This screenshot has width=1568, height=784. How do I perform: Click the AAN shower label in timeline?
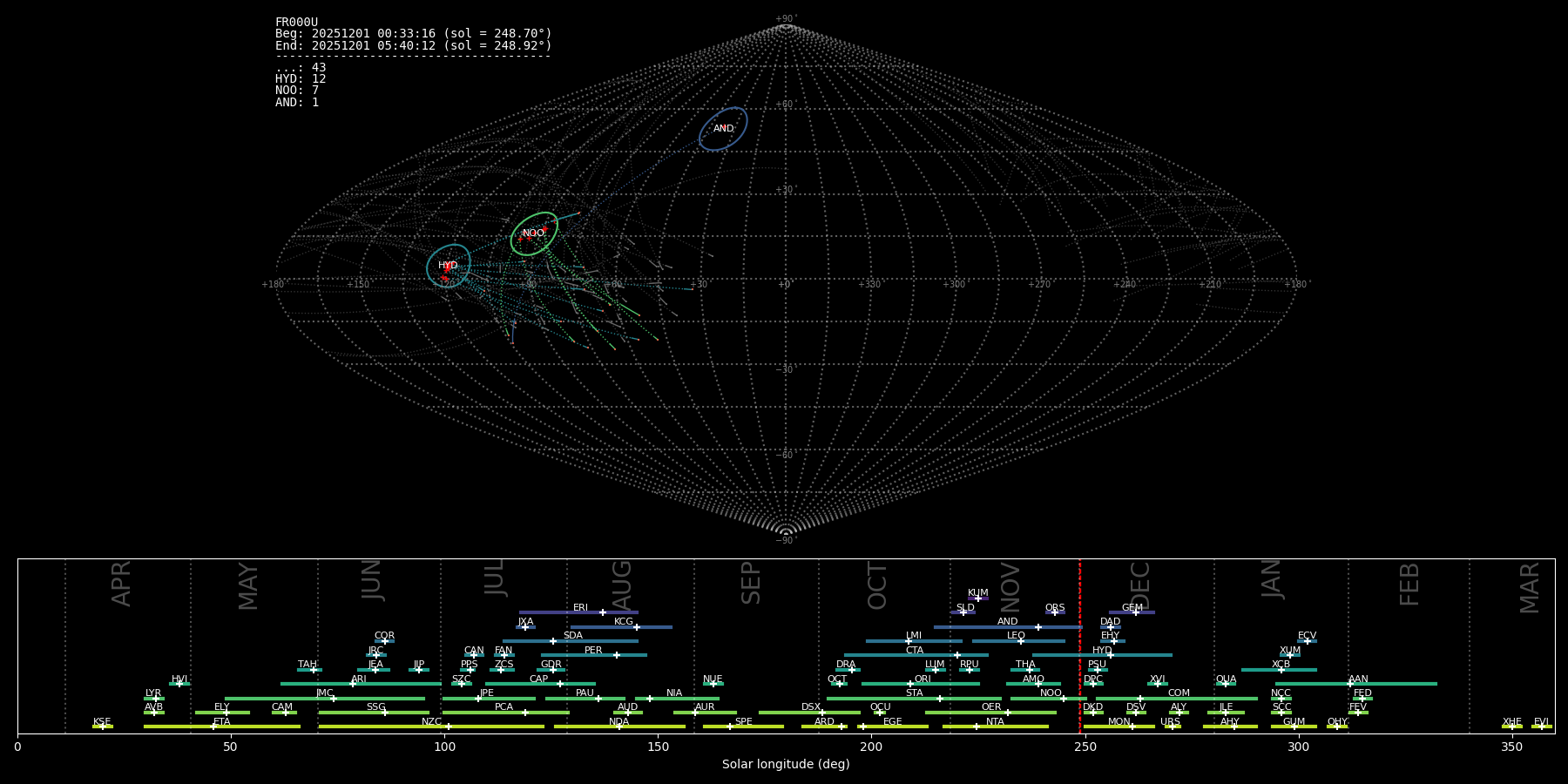coord(1359,679)
